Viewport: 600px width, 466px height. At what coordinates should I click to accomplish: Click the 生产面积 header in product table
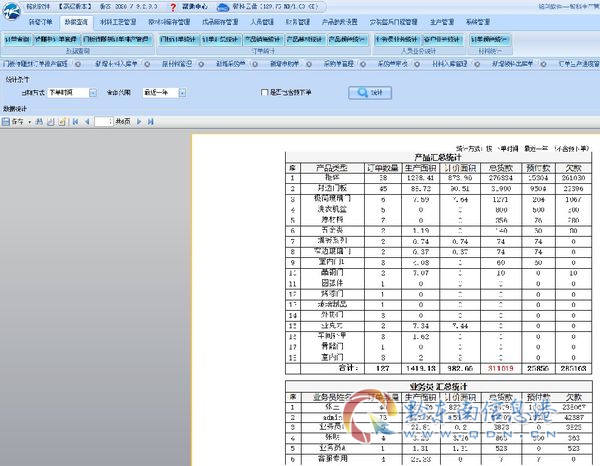421,168
